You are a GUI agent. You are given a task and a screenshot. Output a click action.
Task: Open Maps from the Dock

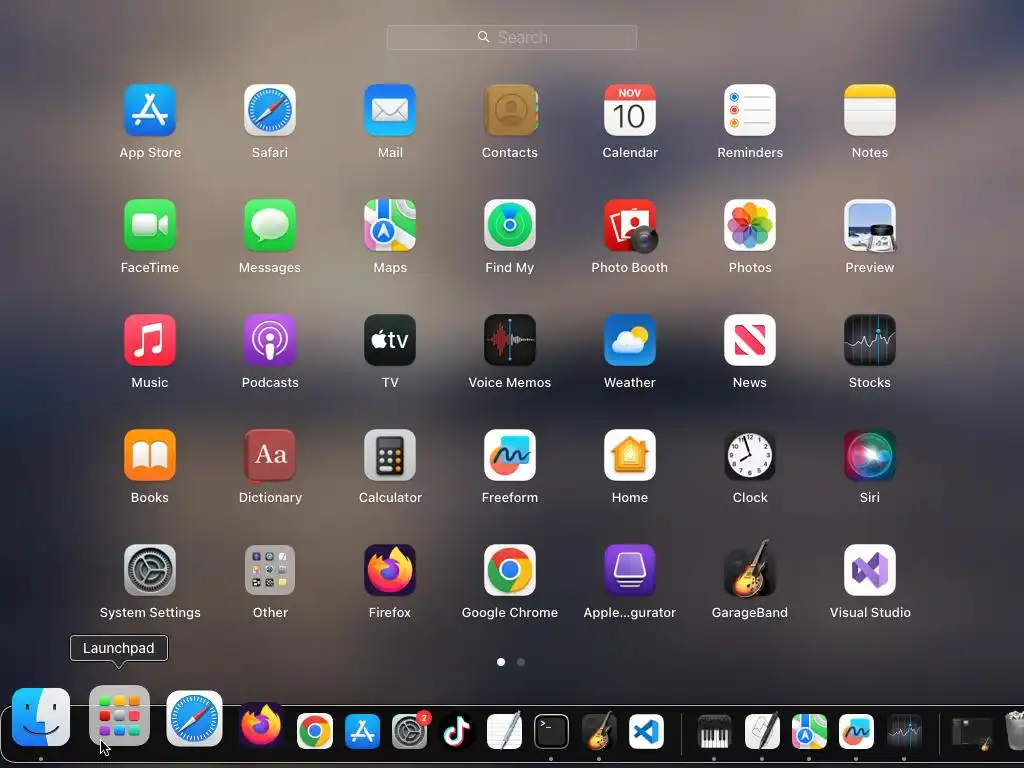pyautogui.click(x=809, y=731)
